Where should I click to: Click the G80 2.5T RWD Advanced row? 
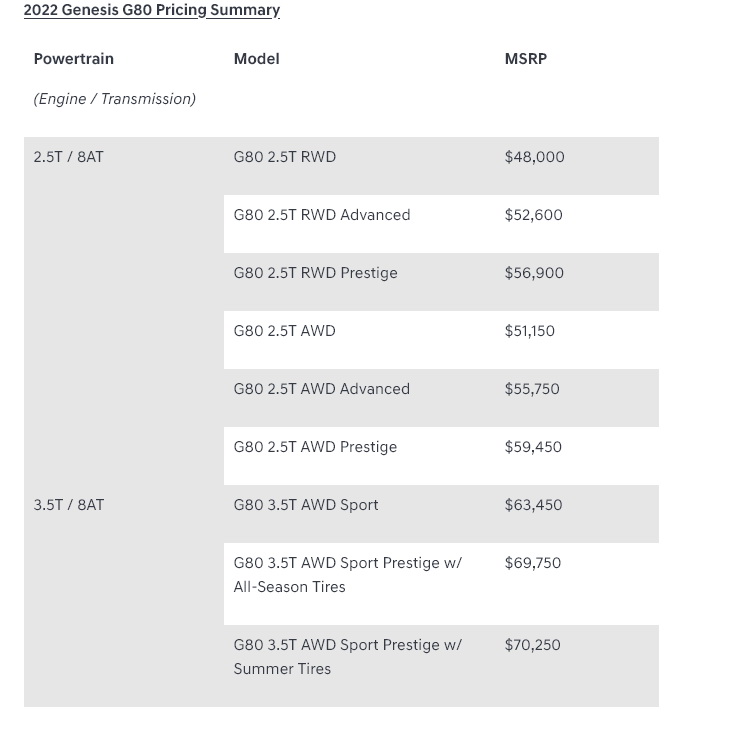click(321, 215)
